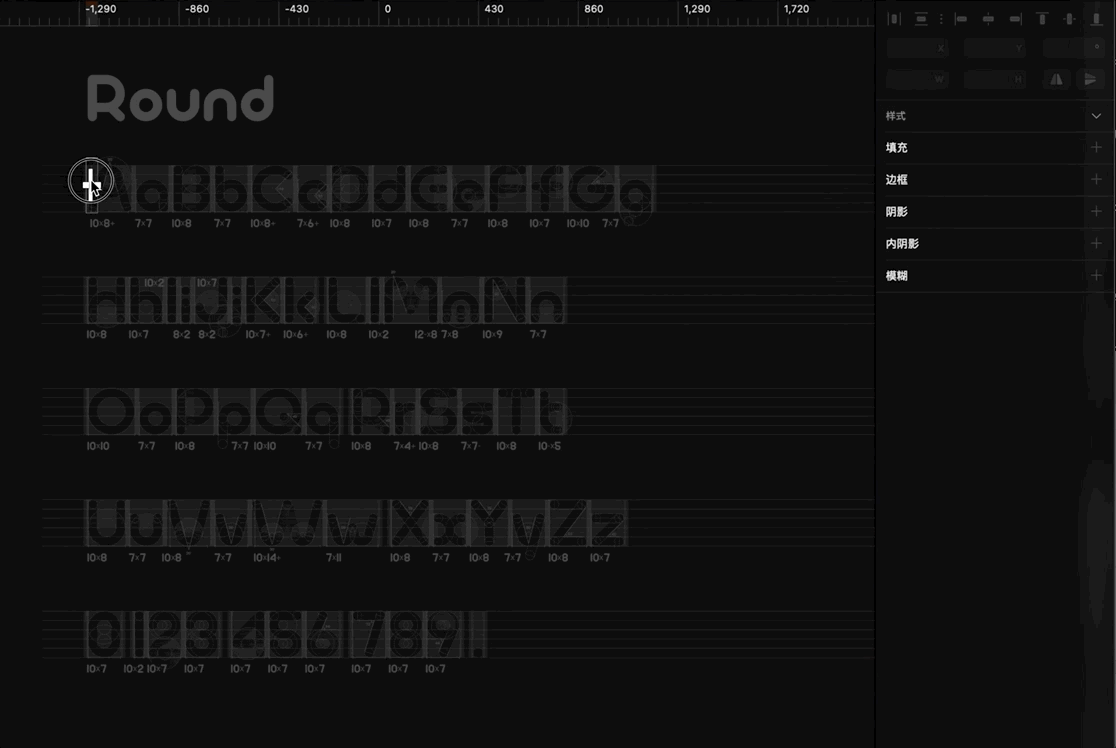Click the 7×11 size label
The image size is (1116, 748).
[334, 558]
